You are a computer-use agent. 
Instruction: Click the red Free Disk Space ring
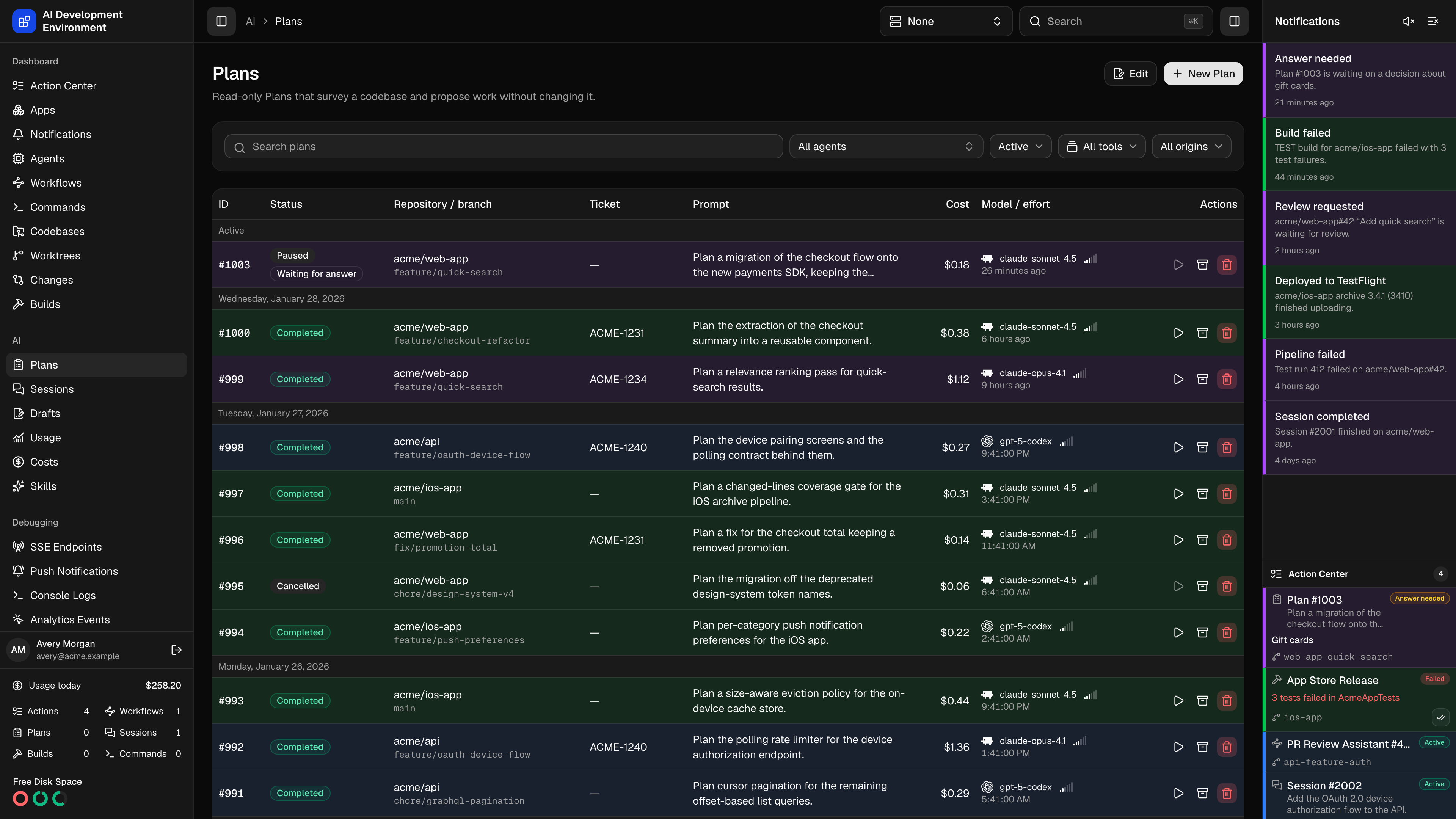[x=20, y=799]
